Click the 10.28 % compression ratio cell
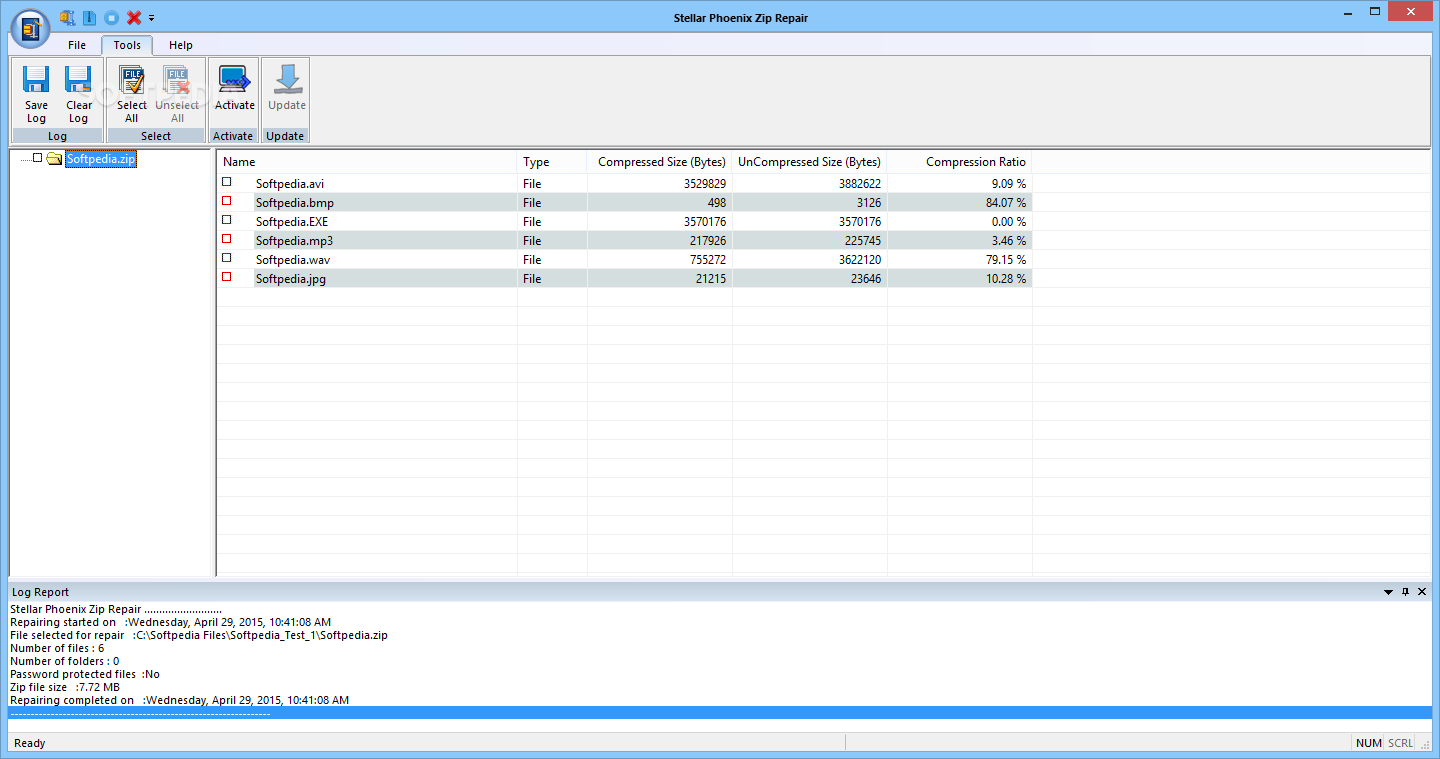1440x759 pixels. (1006, 279)
